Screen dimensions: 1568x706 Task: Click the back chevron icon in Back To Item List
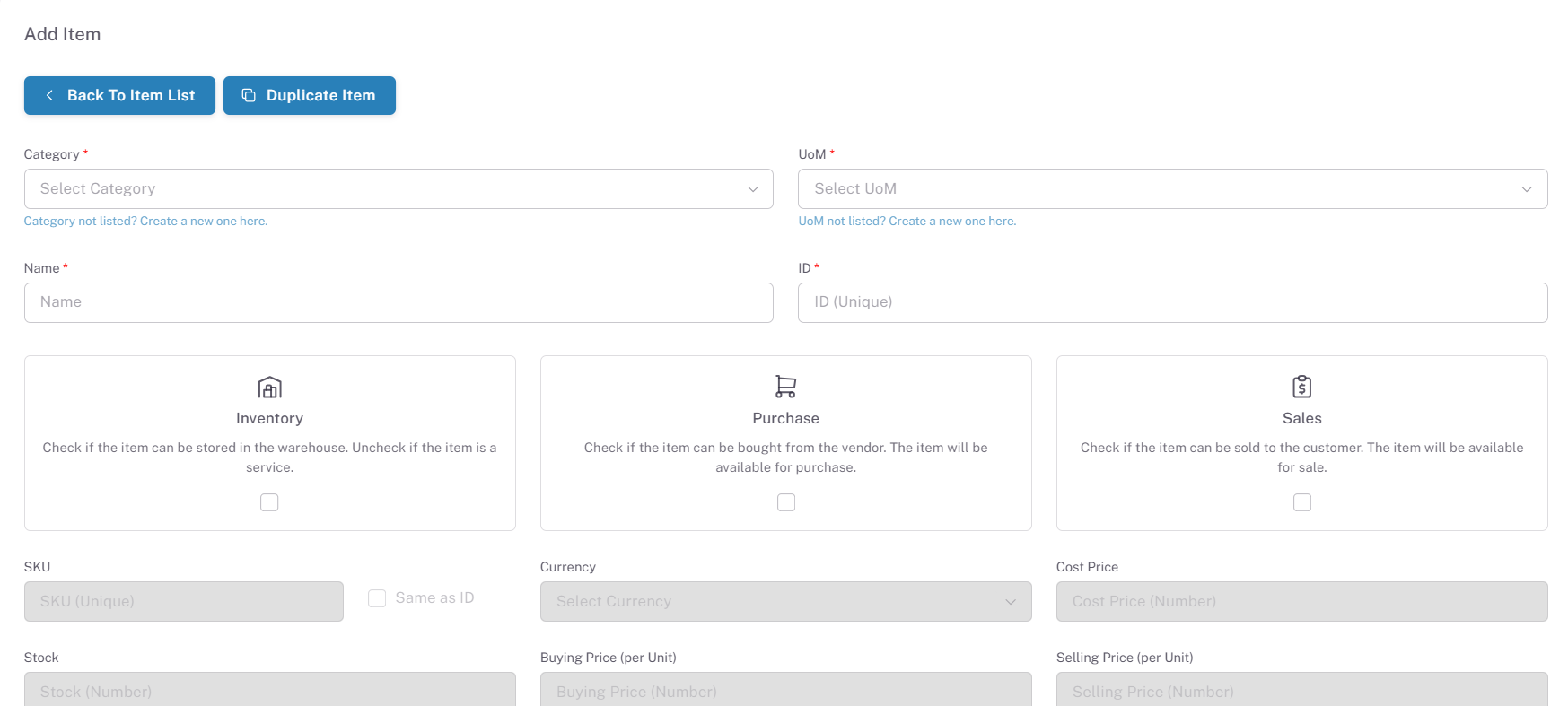tap(49, 95)
